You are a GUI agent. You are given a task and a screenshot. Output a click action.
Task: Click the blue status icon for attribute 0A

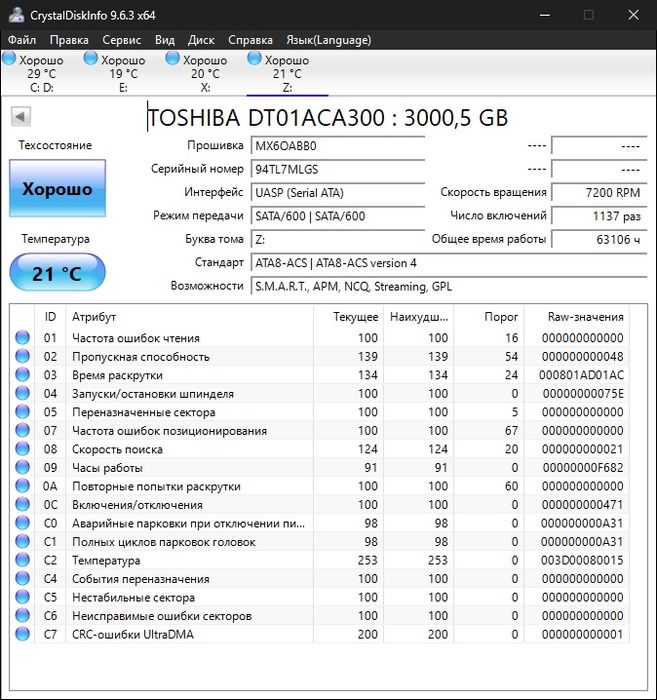click(x=22, y=486)
